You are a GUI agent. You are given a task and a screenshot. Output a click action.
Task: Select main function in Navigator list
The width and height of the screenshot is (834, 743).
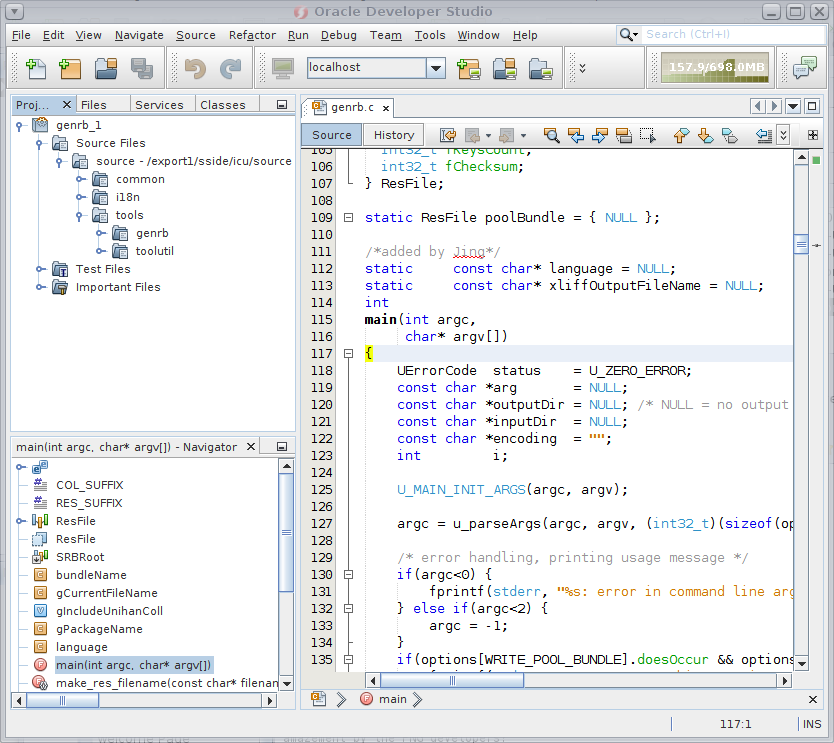(133, 665)
